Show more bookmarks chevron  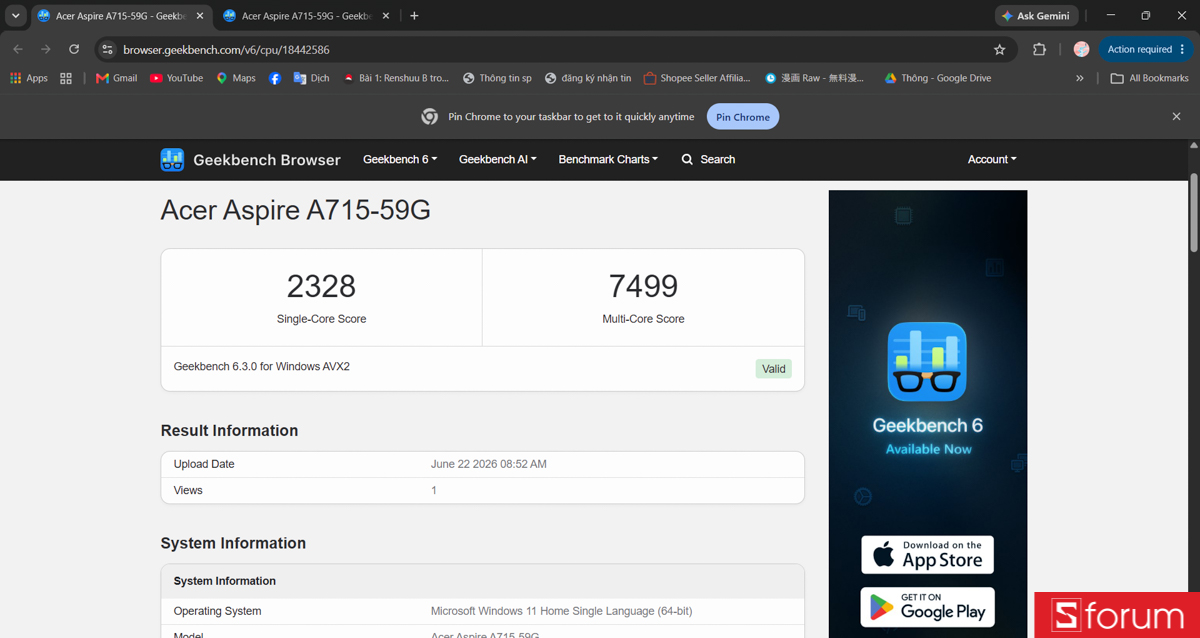[1080, 78]
